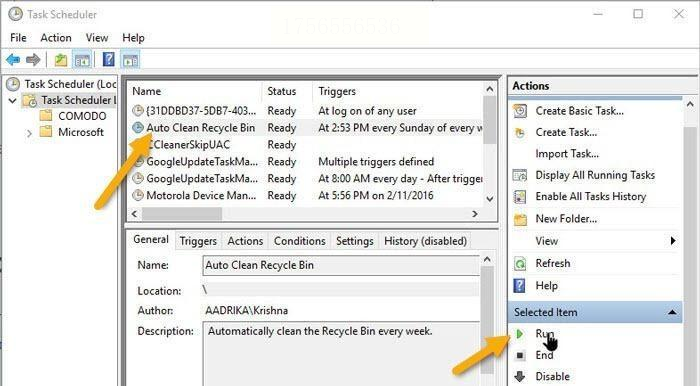Click the Create Task icon
Image resolution: width=700 pixels, height=386 pixels.
[520, 133]
